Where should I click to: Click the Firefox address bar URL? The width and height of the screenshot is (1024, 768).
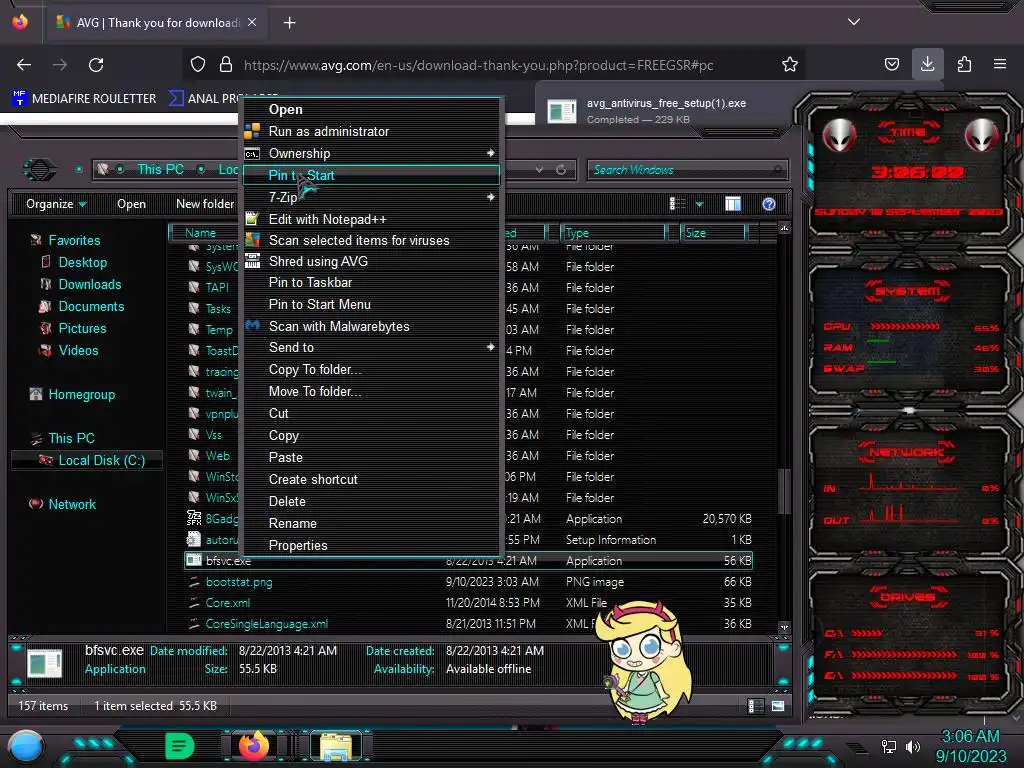click(478, 65)
